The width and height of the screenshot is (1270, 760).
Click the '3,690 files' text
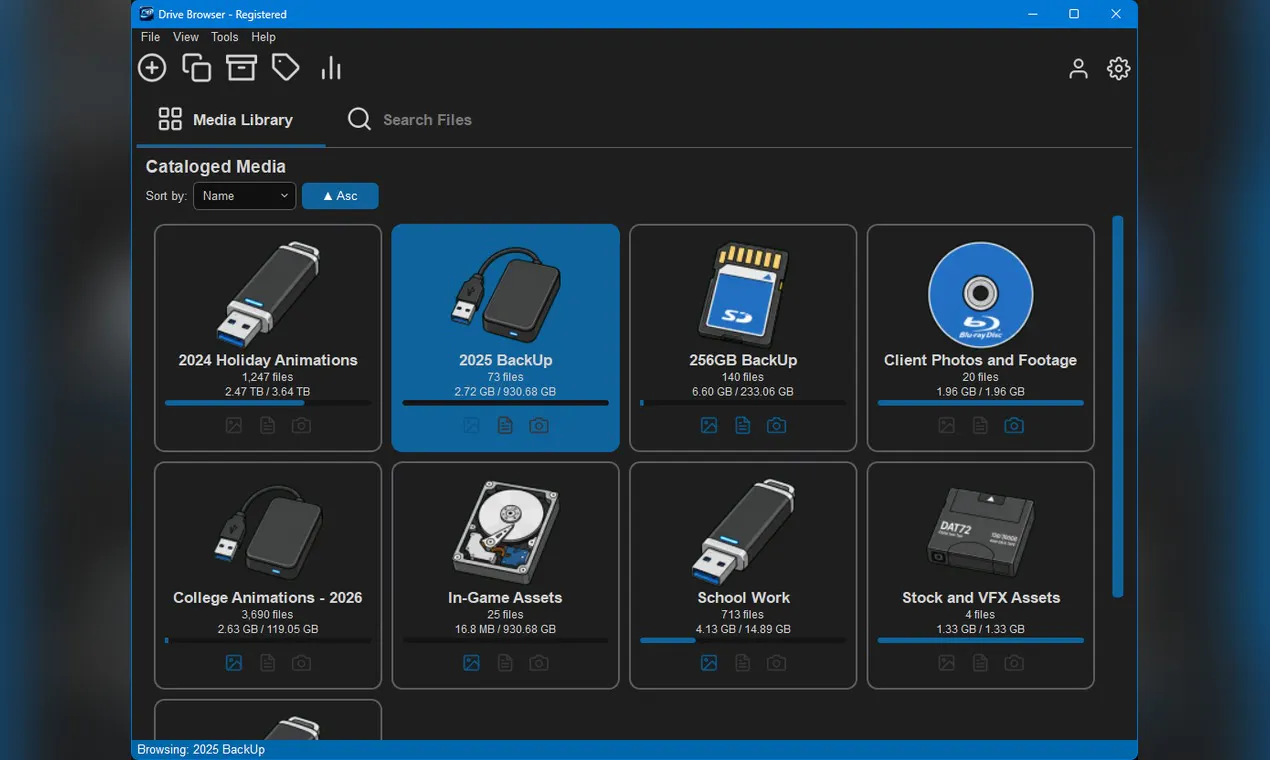tap(268, 615)
